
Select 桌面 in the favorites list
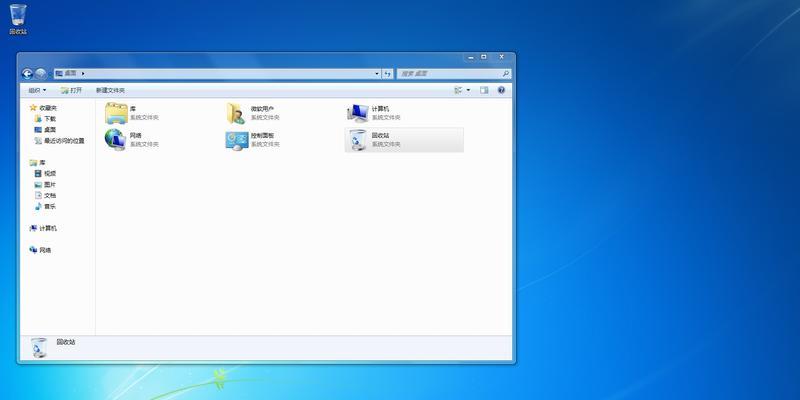(x=45, y=130)
